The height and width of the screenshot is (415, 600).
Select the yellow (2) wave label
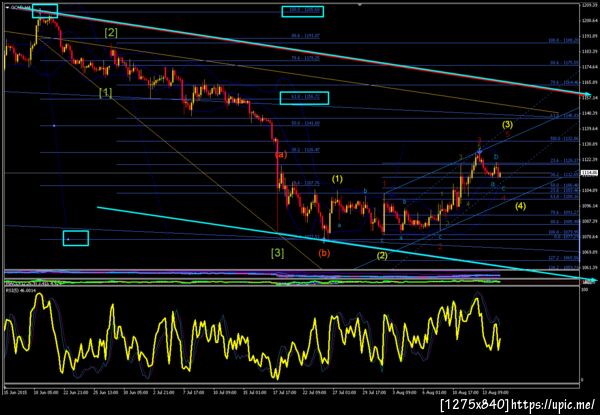point(382,256)
